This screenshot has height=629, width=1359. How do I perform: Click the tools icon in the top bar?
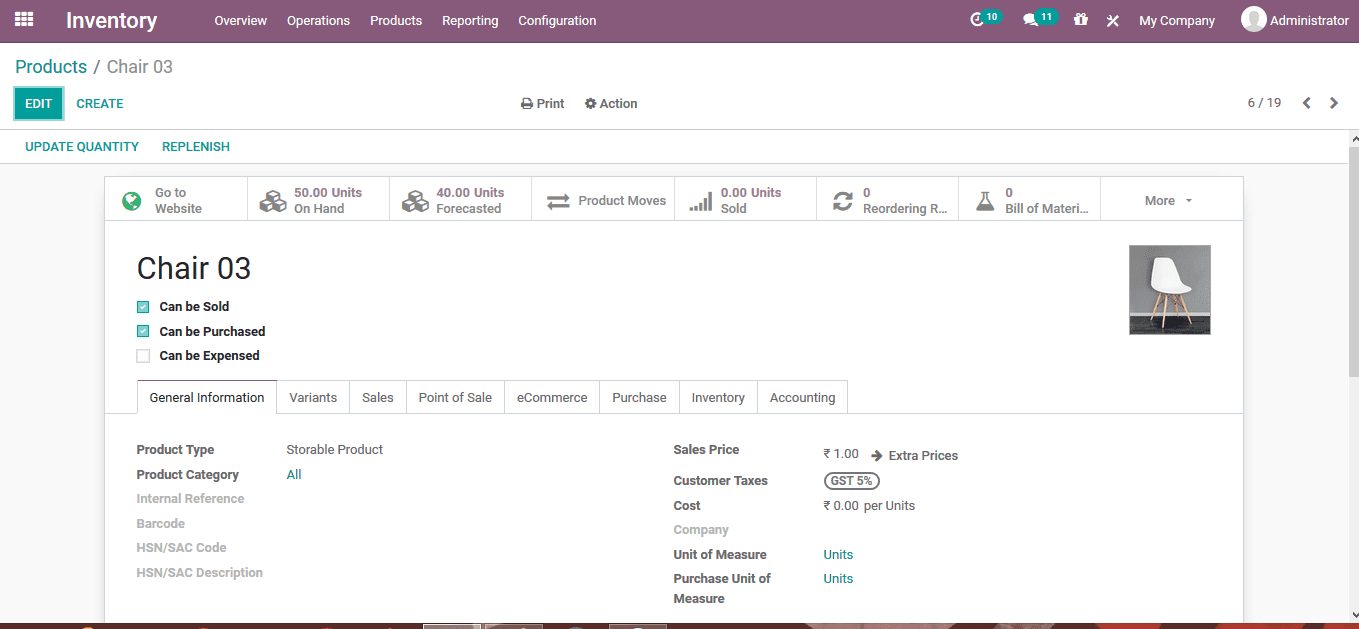pos(1112,19)
